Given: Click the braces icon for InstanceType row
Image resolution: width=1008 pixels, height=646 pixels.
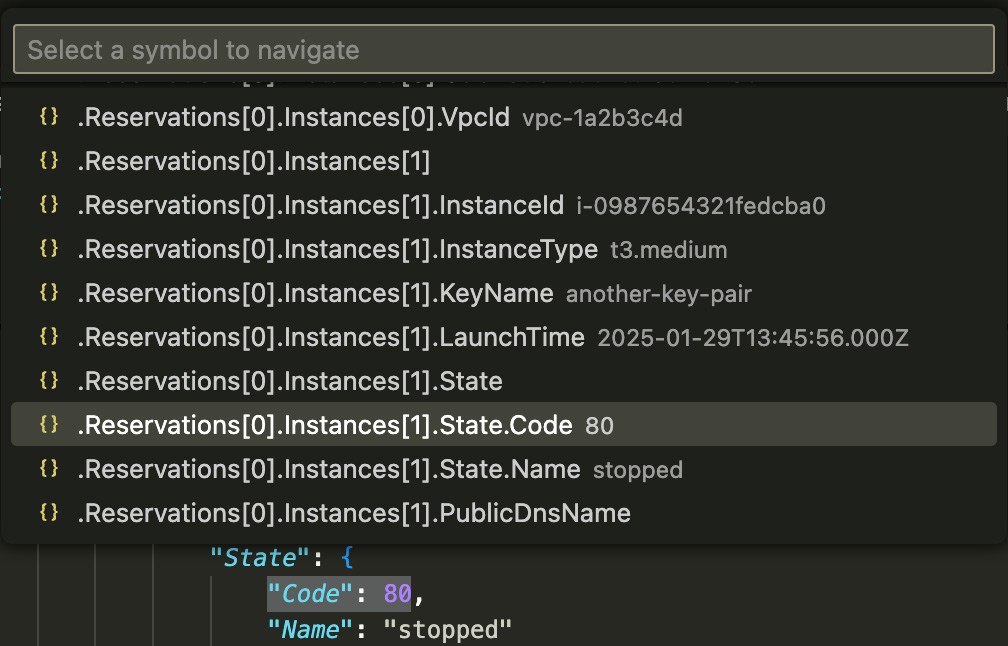Looking at the screenshot, I should [49, 249].
